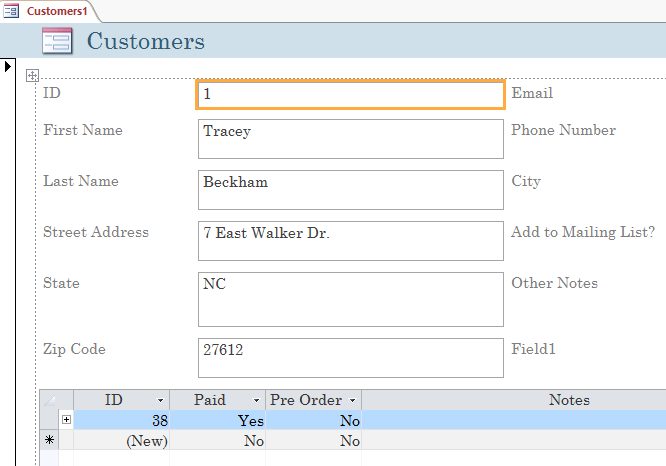Click the (New) ID cell
The image size is (666, 466).
point(121,440)
